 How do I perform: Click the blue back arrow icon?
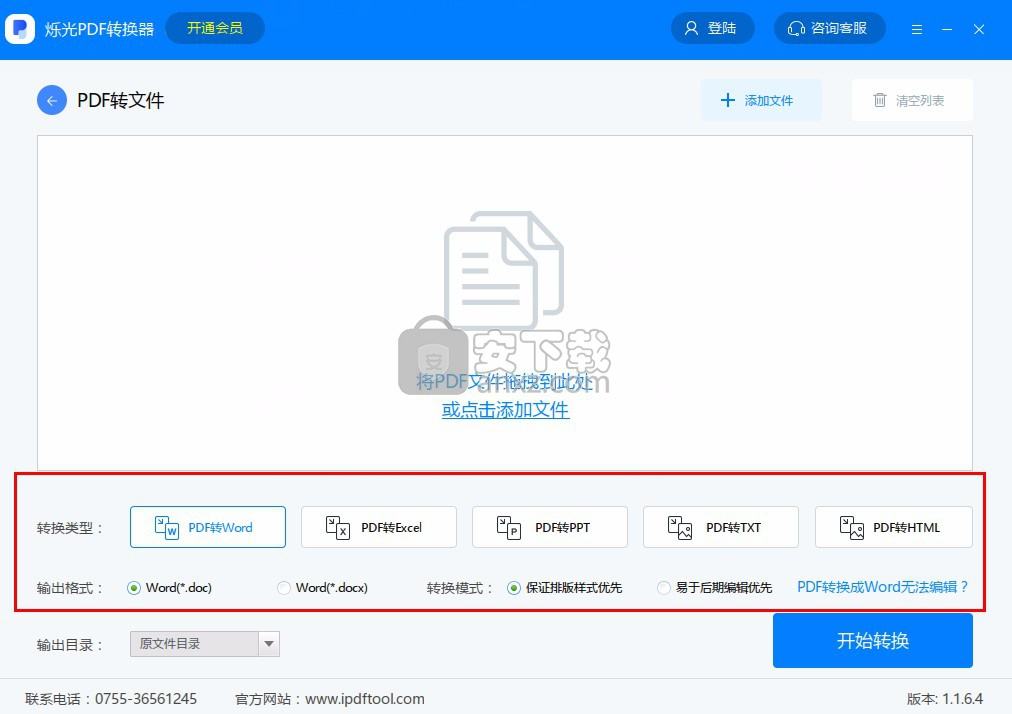[52, 100]
